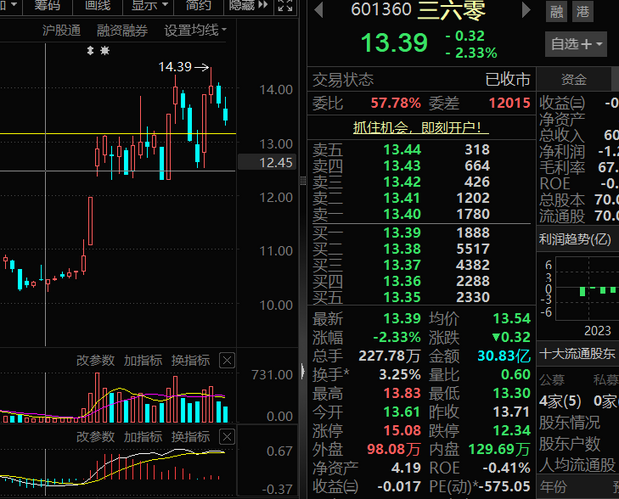Click 加指标 in volume indicator panel
619x499 pixels.
pos(143,360)
